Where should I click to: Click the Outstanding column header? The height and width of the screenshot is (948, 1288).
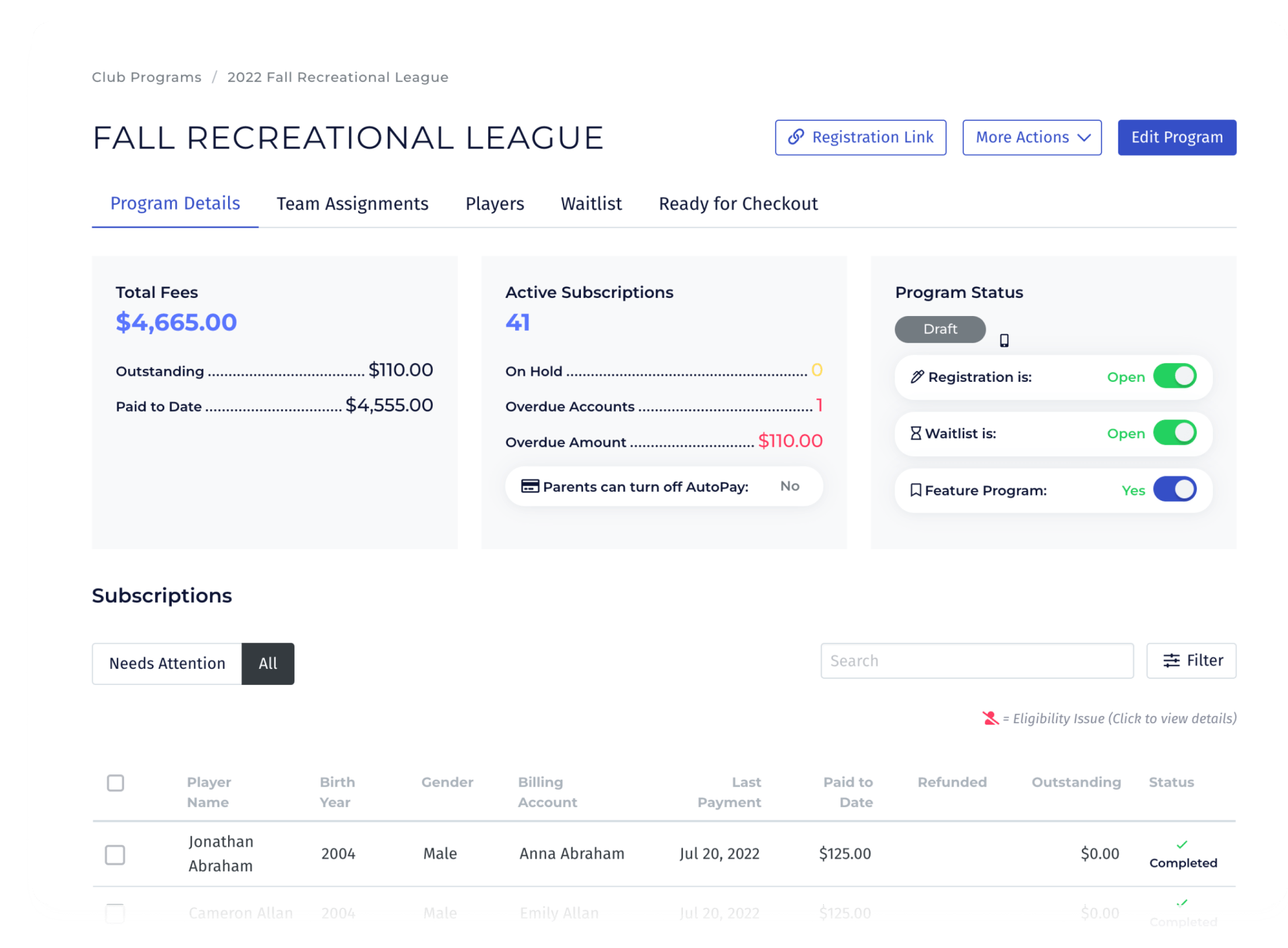click(x=1076, y=782)
